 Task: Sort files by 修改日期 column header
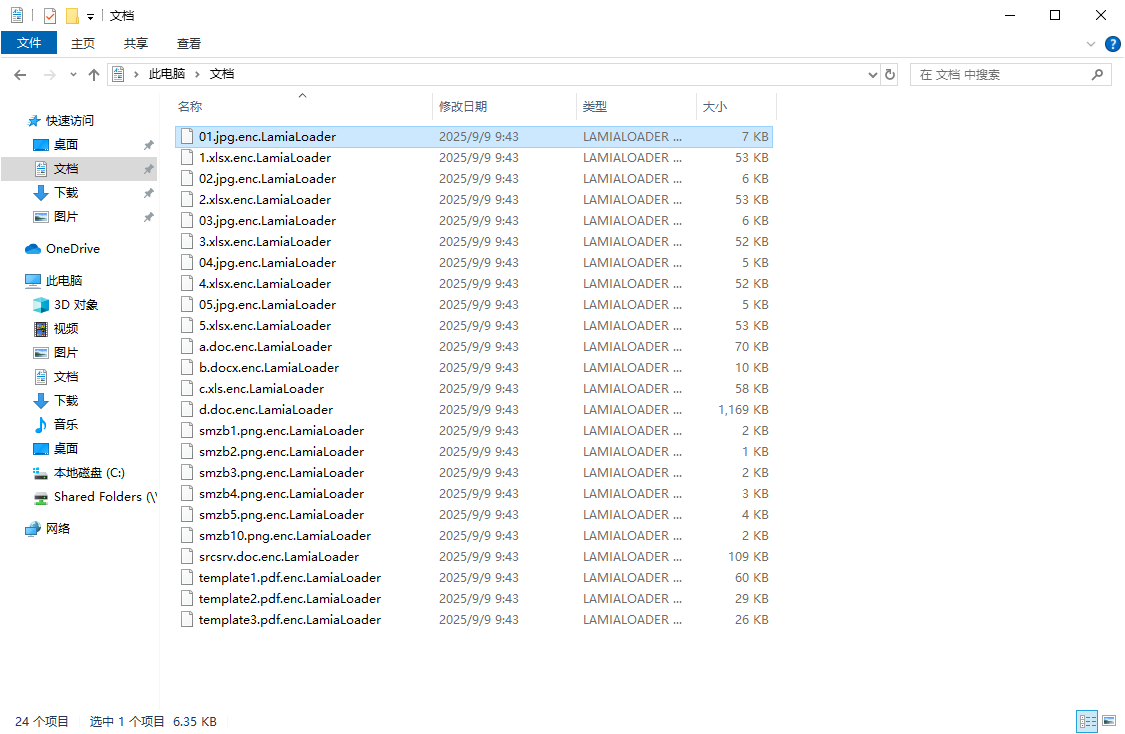coord(463,107)
